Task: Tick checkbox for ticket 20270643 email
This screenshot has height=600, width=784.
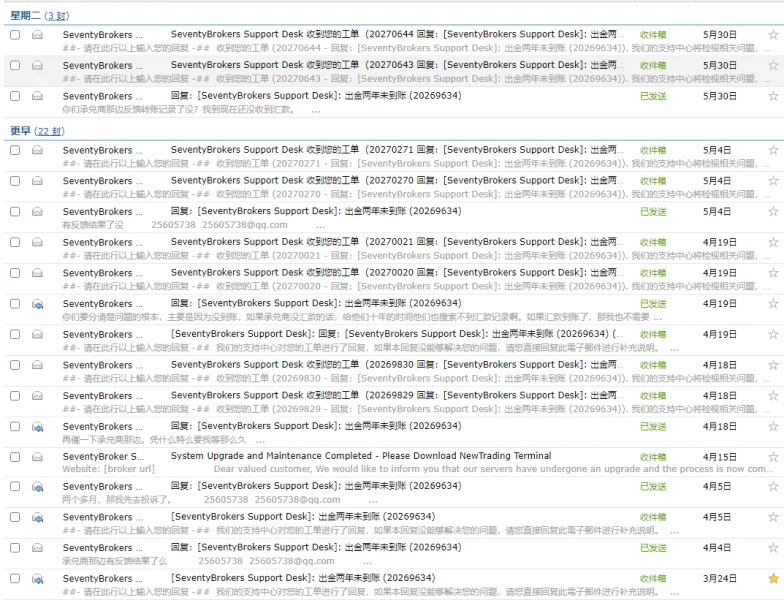Action: (15, 65)
